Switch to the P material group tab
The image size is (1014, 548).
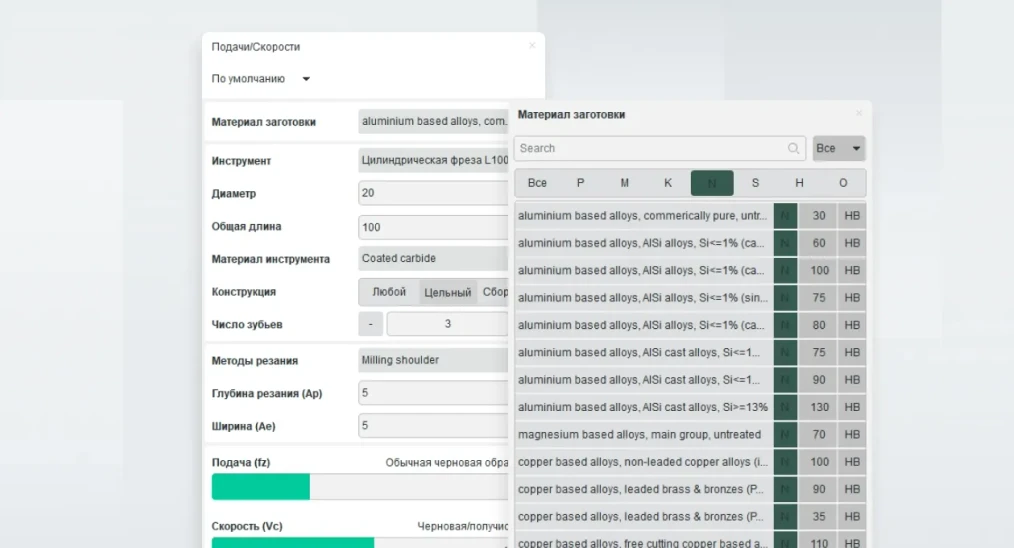(581, 183)
